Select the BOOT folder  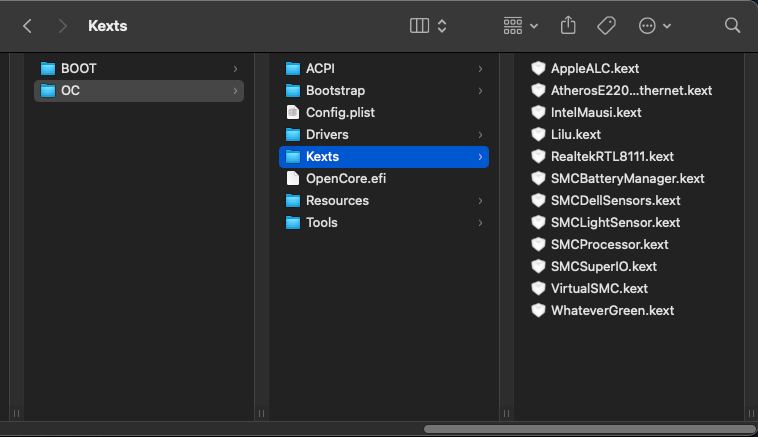pos(139,69)
